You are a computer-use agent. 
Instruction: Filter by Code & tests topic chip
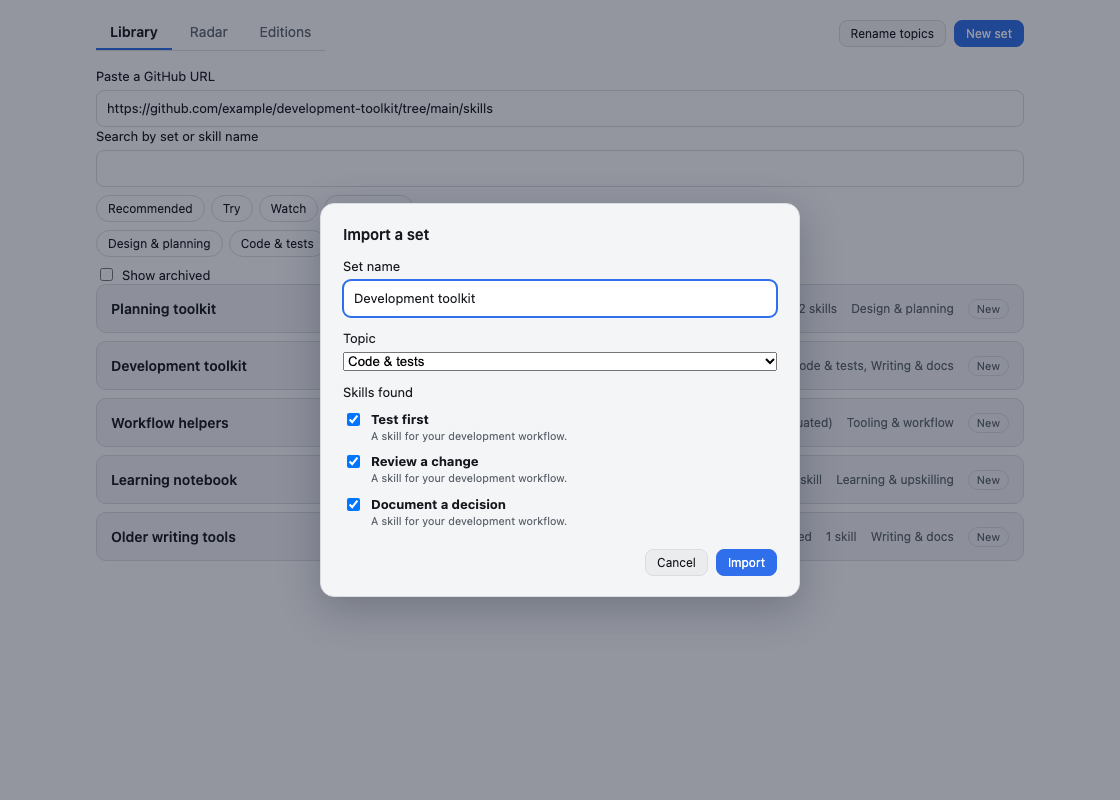tap(276, 244)
